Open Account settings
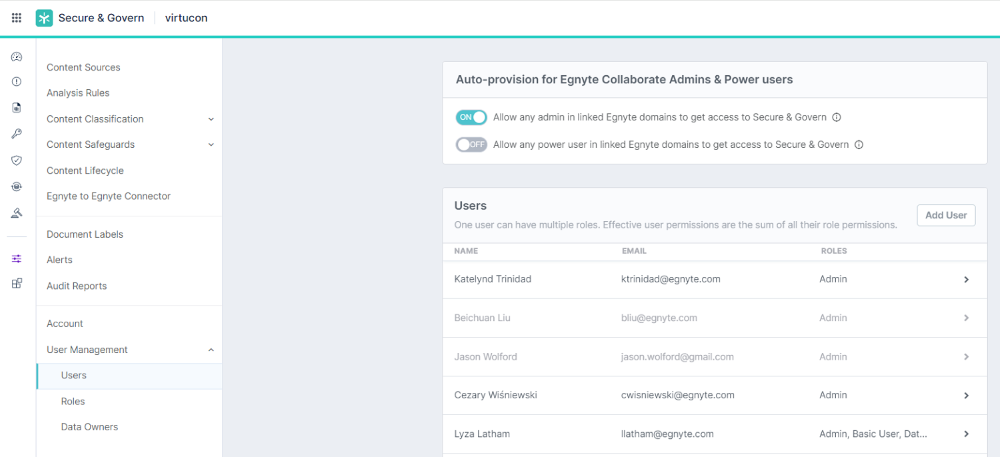The width and height of the screenshot is (1000, 457). pyautogui.click(x=64, y=324)
